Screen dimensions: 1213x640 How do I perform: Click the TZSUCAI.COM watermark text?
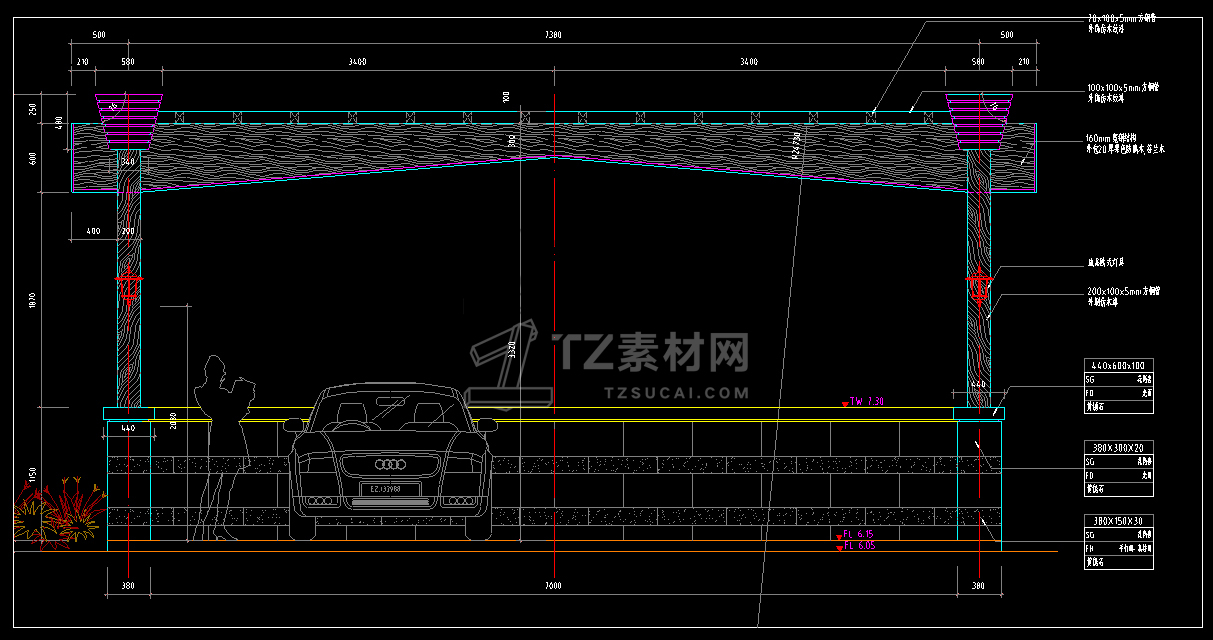point(677,393)
